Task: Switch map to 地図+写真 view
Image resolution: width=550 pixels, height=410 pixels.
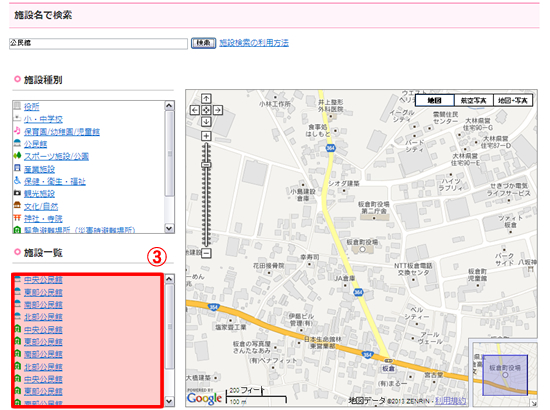Action: pyautogui.click(x=513, y=100)
